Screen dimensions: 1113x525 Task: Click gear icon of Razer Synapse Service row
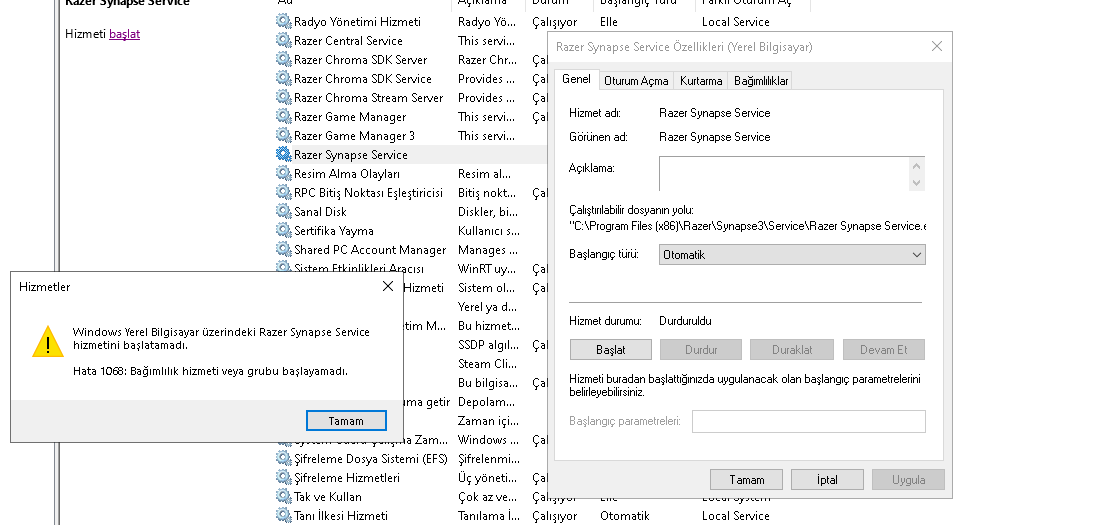(283, 154)
